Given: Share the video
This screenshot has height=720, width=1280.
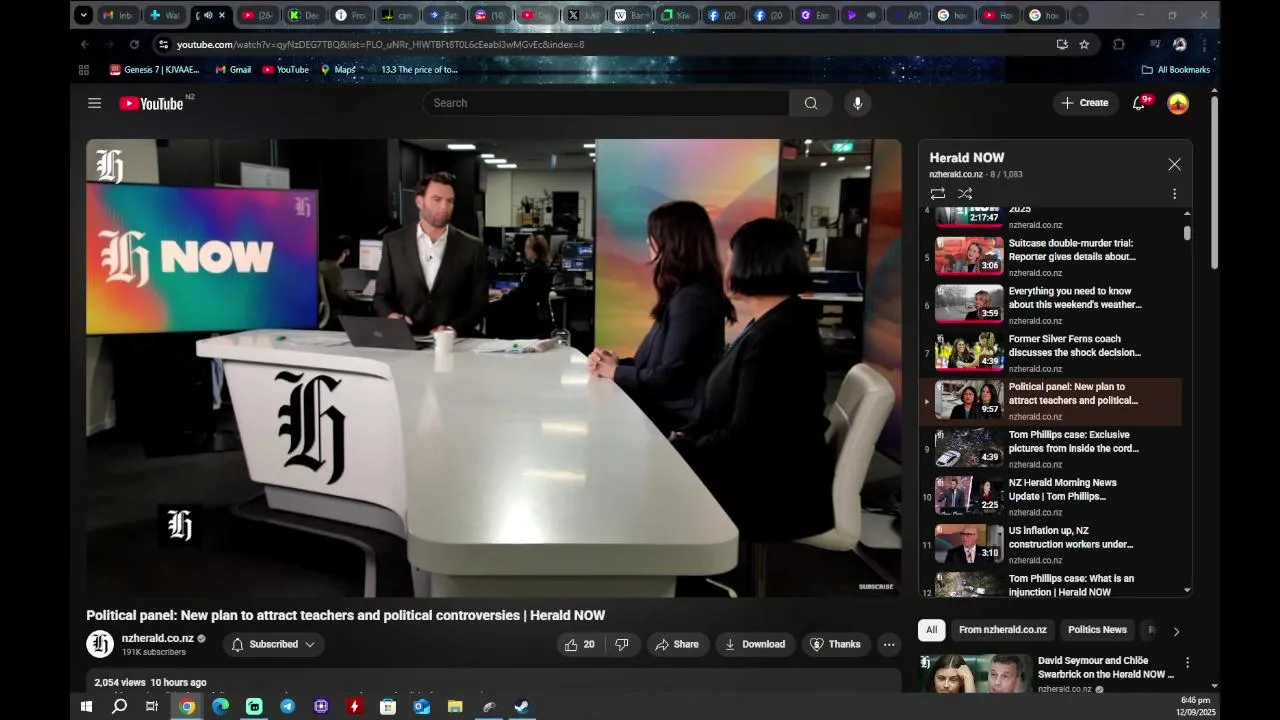Looking at the screenshot, I should point(677,645).
